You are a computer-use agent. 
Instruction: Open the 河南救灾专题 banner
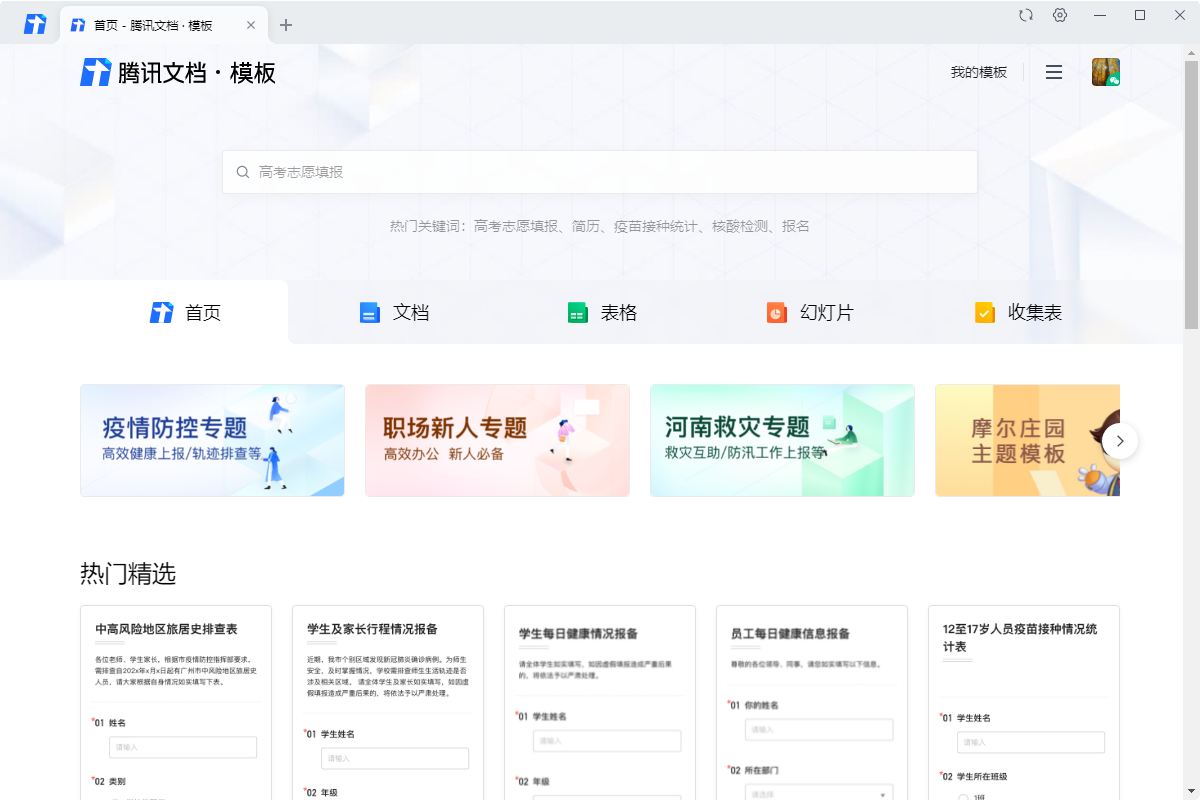click(782, 440)
